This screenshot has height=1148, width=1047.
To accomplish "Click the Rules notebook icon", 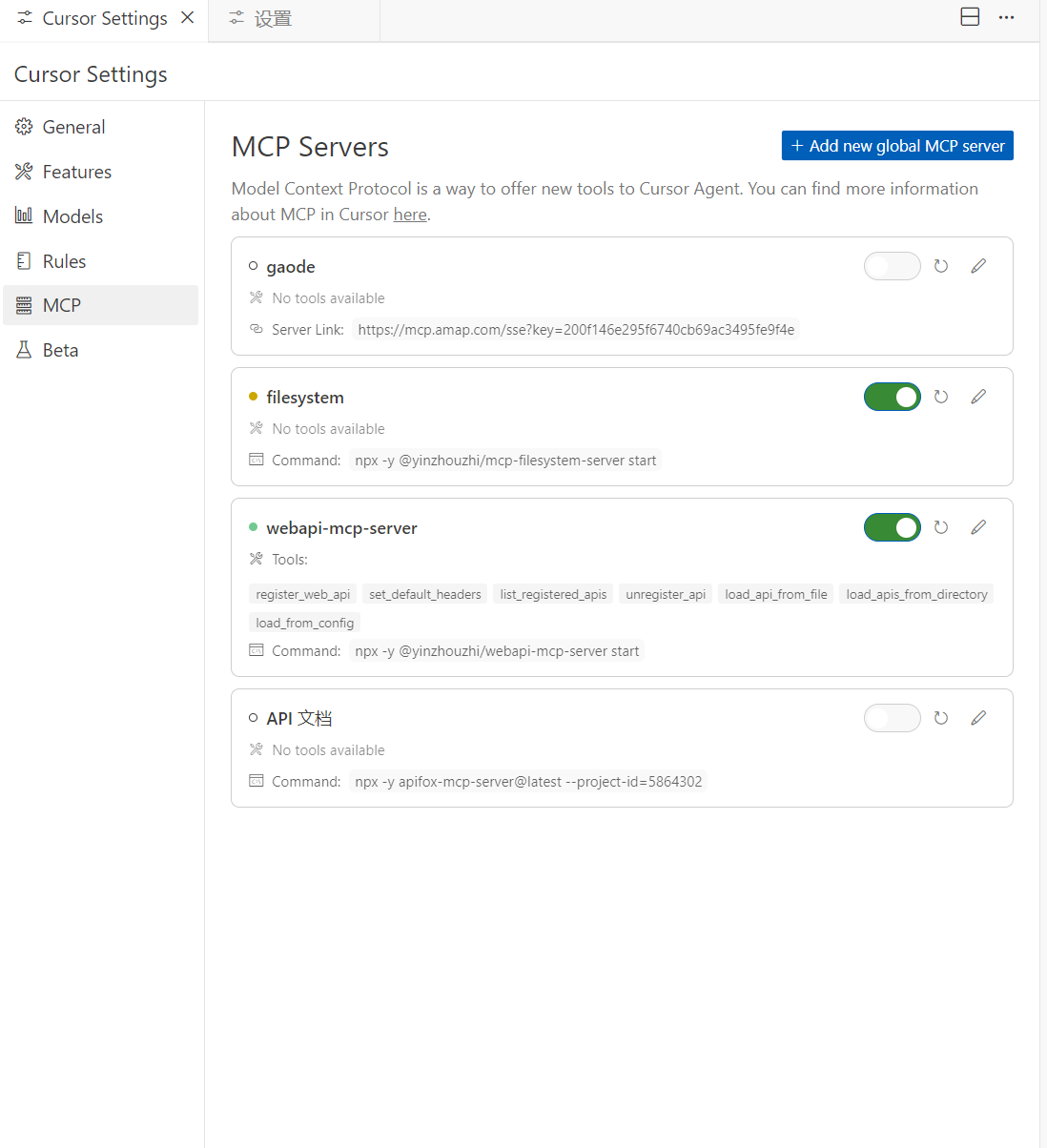I will click(x=24, y=260).
